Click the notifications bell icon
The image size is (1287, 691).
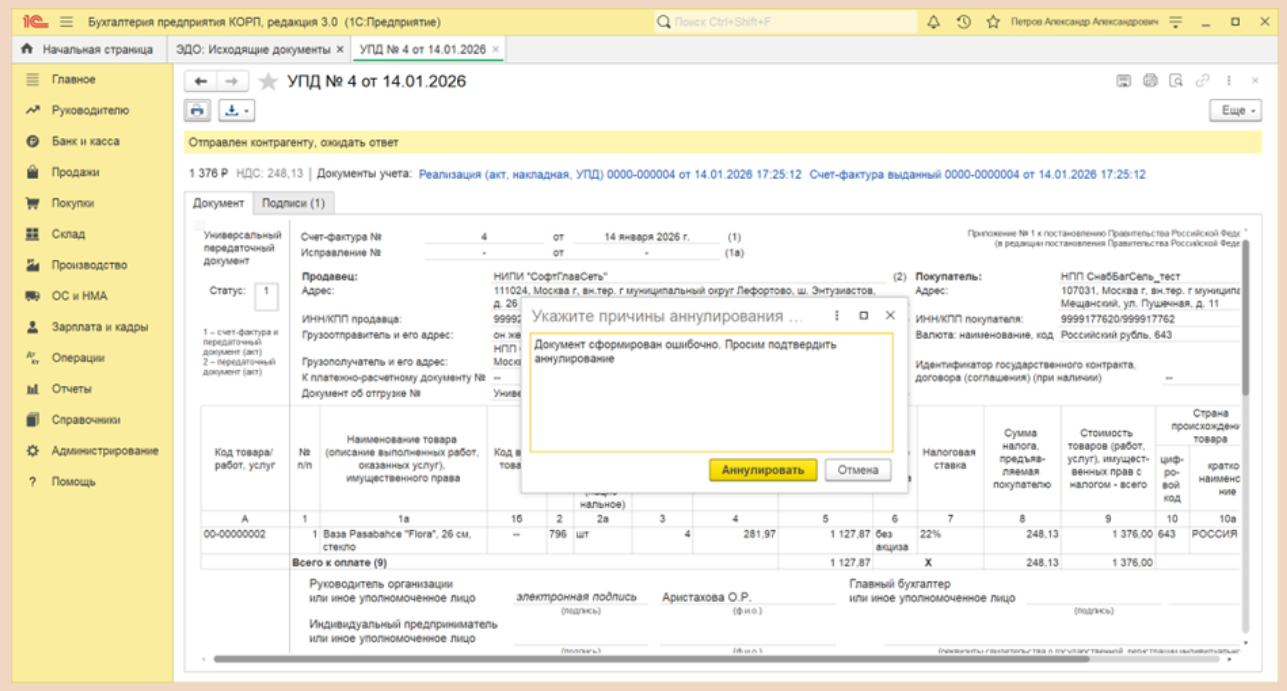click(934, 21)
